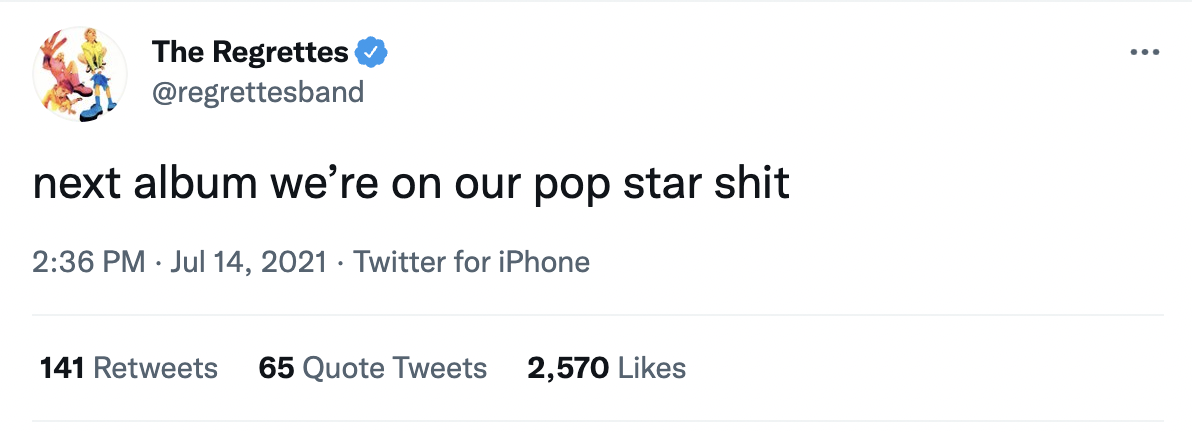1192x432 pixels.
Task: Click the blue verified badge
Action: (x=373, y=52)
